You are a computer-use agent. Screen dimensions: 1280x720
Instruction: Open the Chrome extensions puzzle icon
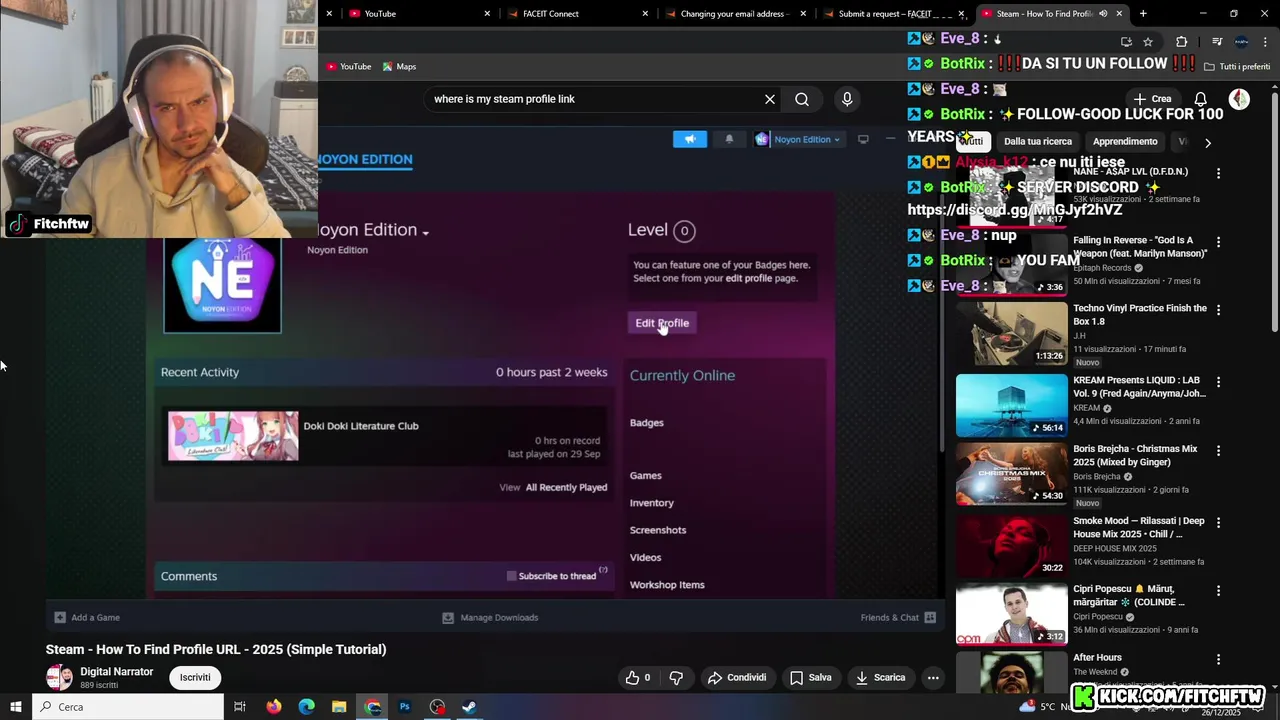click(1181, 42)
